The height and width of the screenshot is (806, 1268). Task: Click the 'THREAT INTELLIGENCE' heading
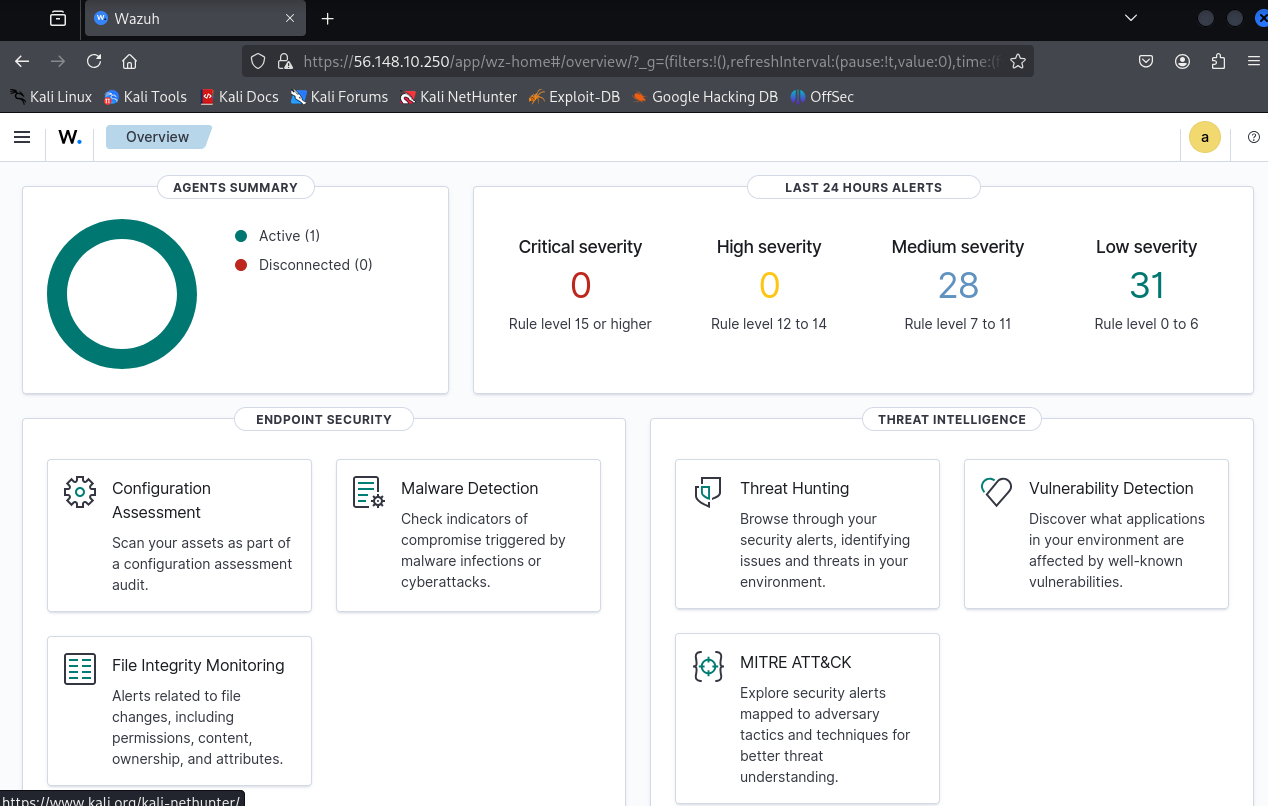click(x=952, y=419)
